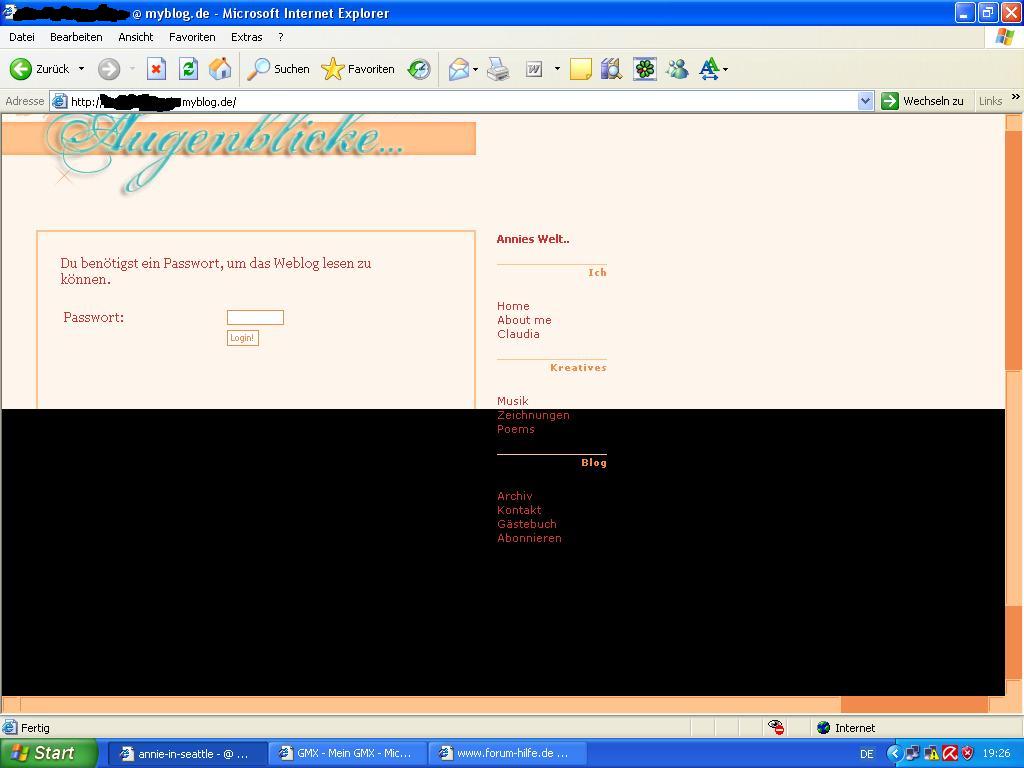Open the Windows Start button

(x=48, y=753)
